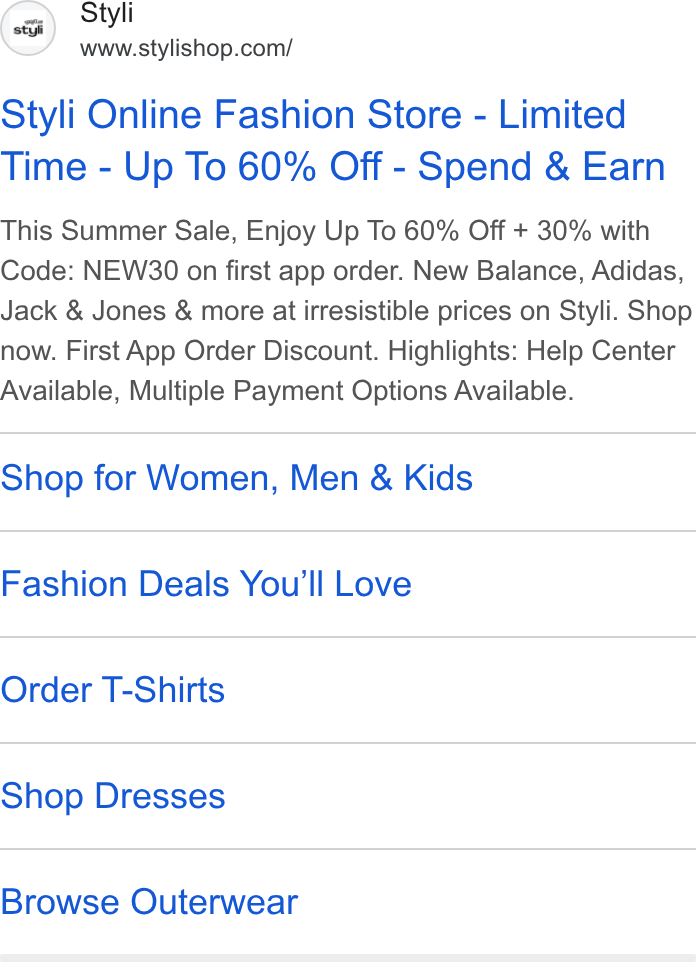Click the New Balance brand mention
The height and width of the screenshot is (962, 696).
point(498,271)
